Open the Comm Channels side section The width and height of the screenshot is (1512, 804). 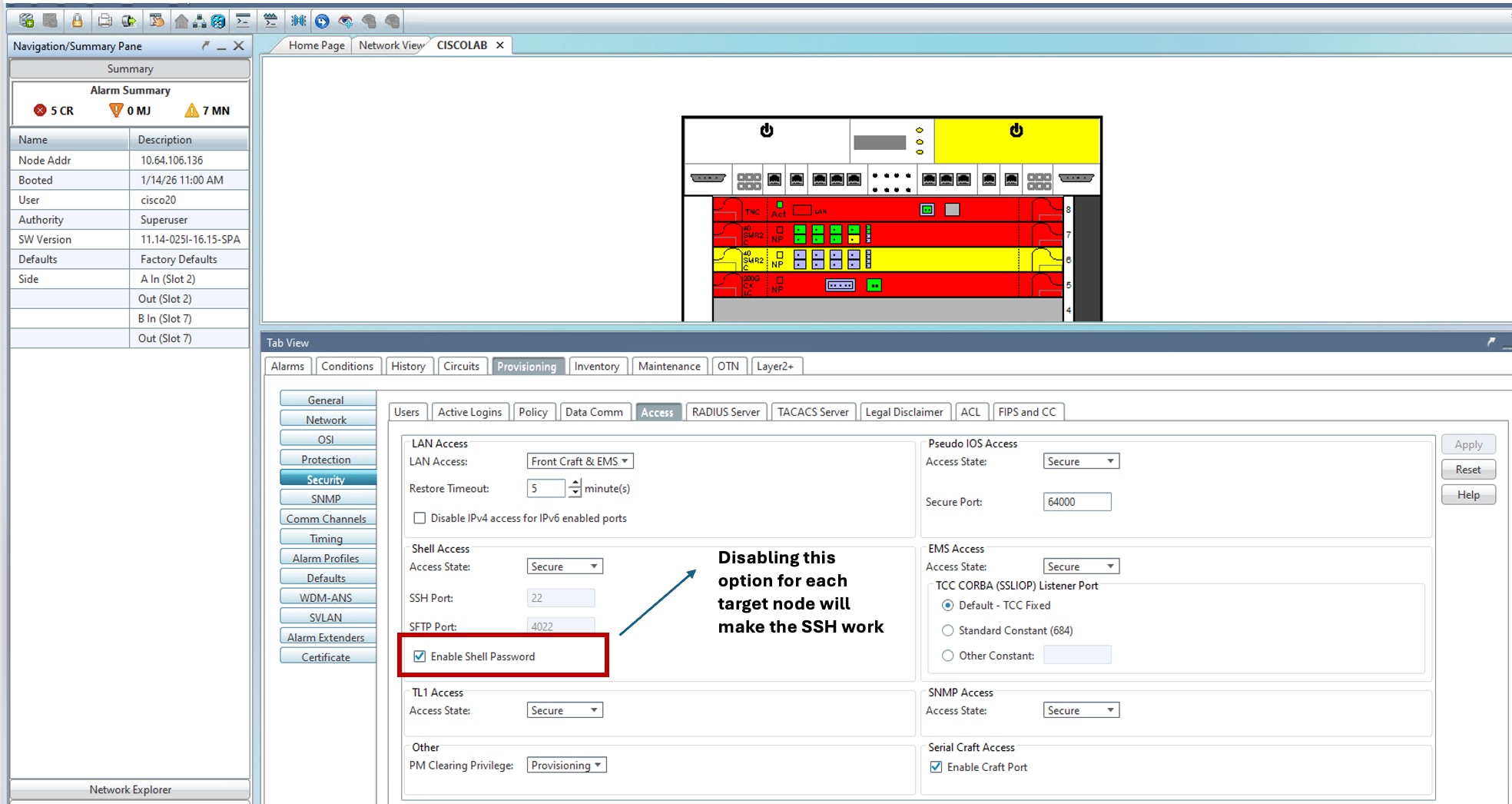point(327,519)
